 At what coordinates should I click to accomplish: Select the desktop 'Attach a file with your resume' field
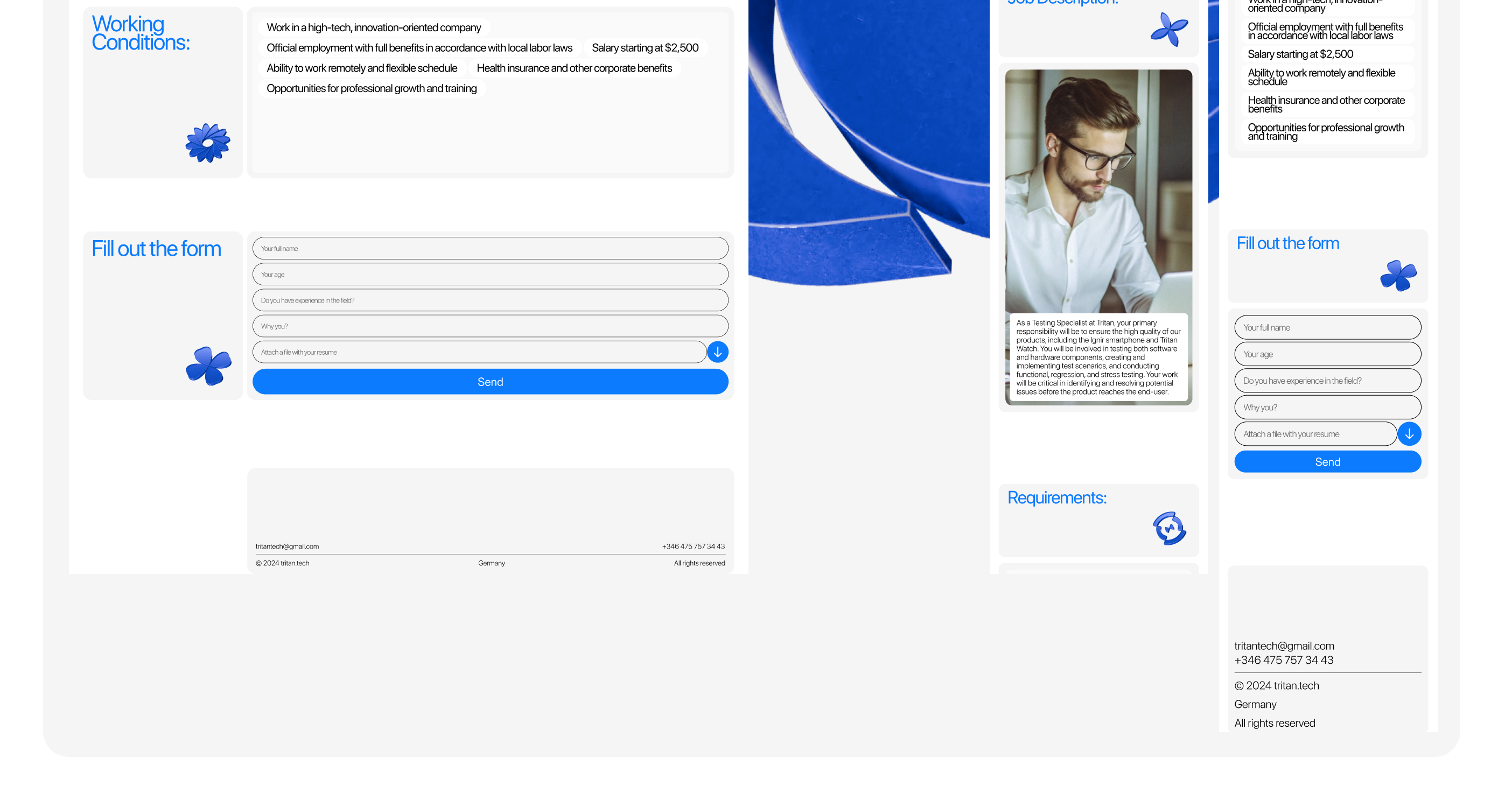pos(478,352)
